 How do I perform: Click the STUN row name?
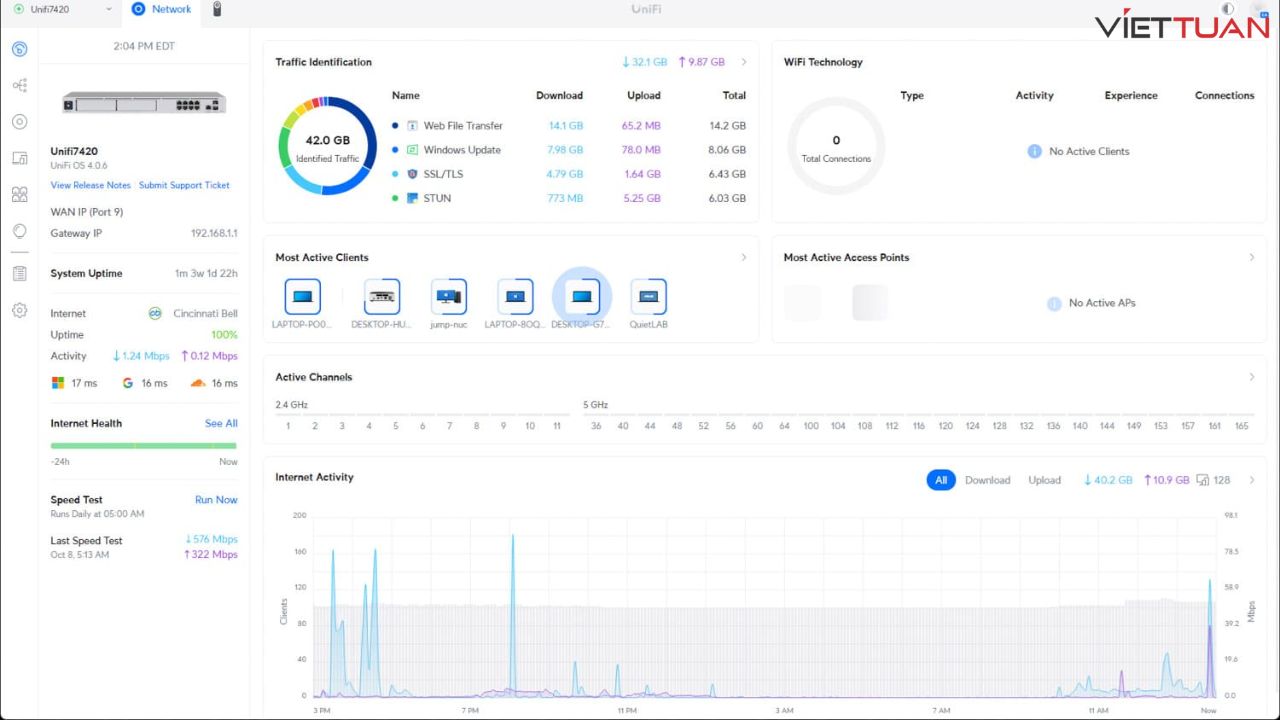click(x=437, y=198)
